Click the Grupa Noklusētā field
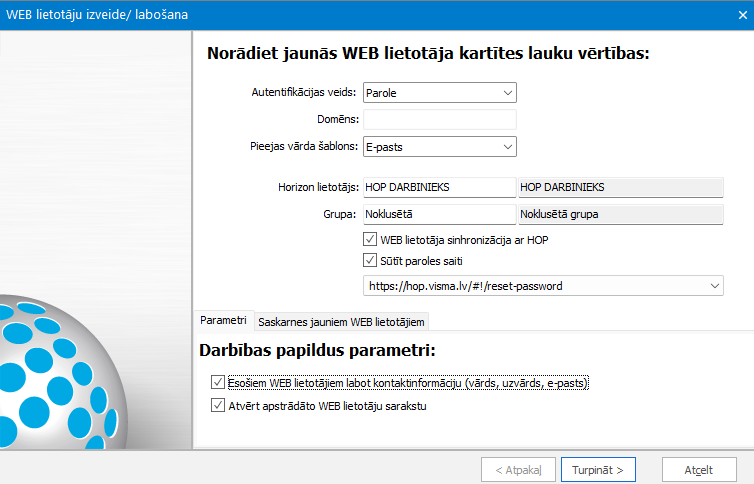Viewport: 754px width, 484px height. 440,214
